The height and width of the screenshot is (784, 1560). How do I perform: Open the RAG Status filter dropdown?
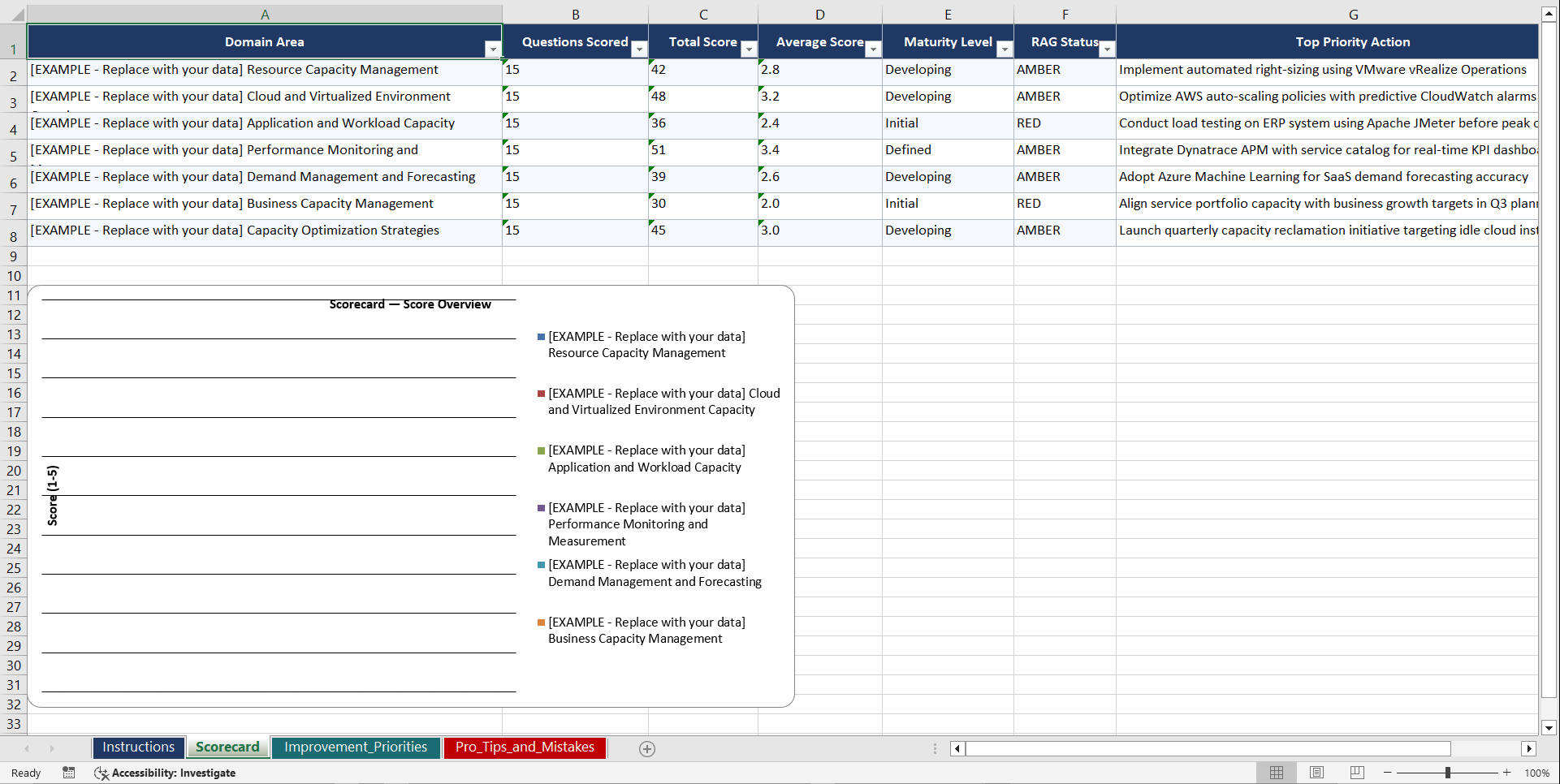1107,50
